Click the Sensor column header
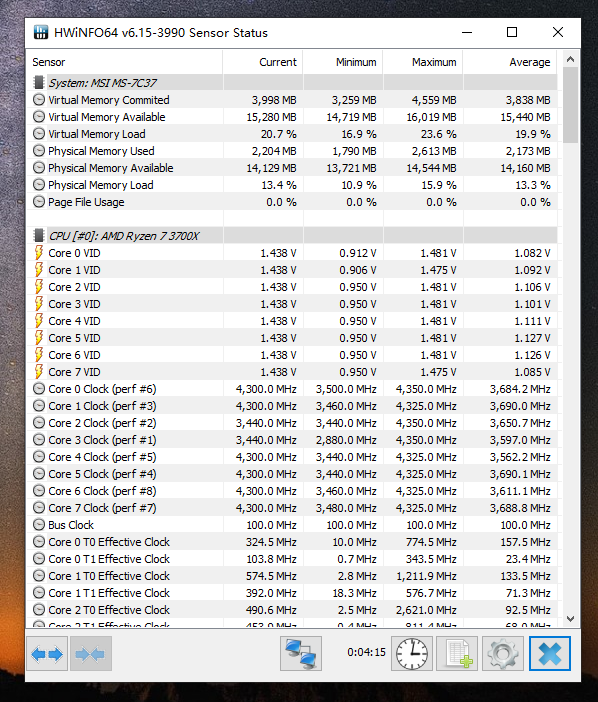 (124, 62)
